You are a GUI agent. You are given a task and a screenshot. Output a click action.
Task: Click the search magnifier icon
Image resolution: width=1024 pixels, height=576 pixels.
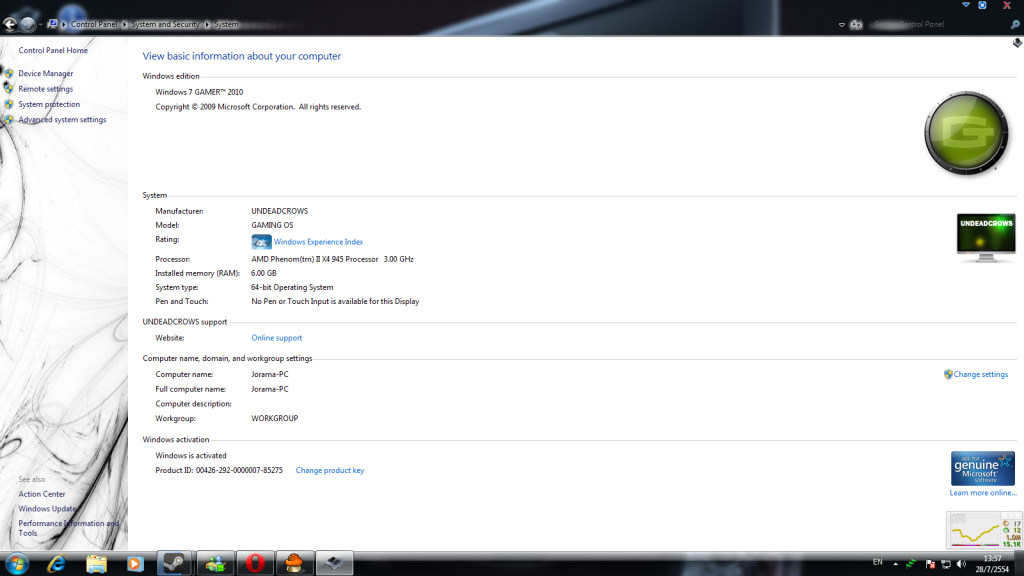(x=1015, y=24)
